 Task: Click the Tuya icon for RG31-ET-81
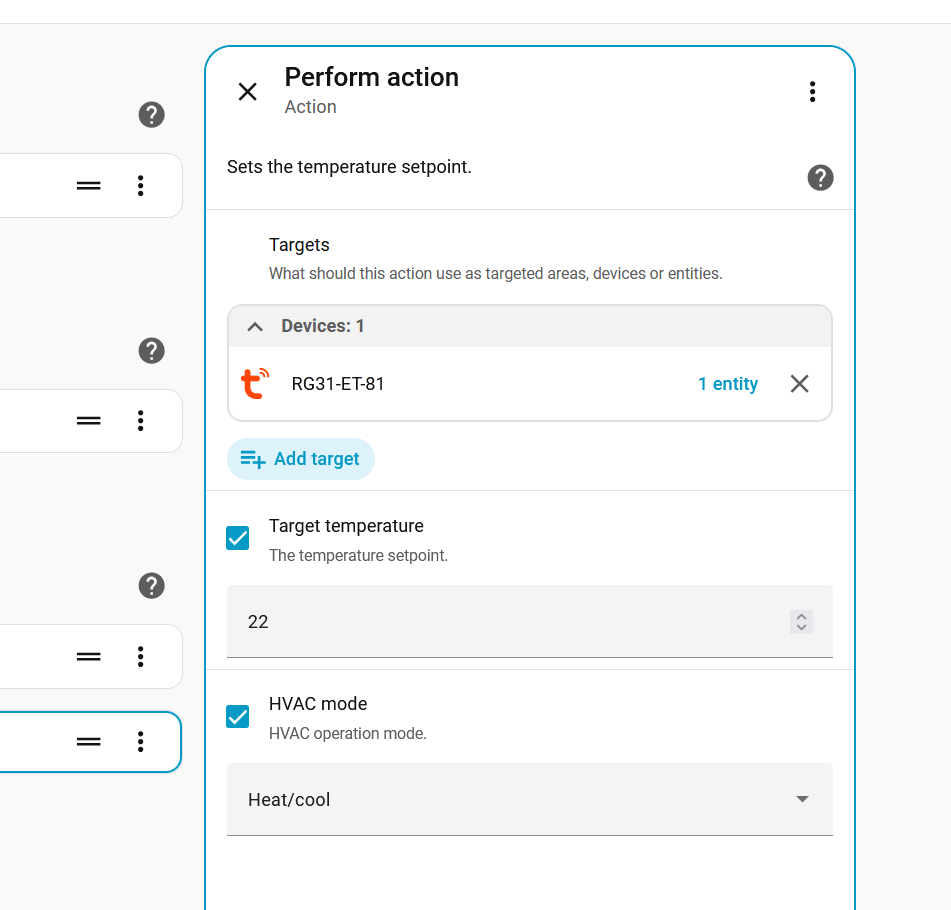point(256,384)
